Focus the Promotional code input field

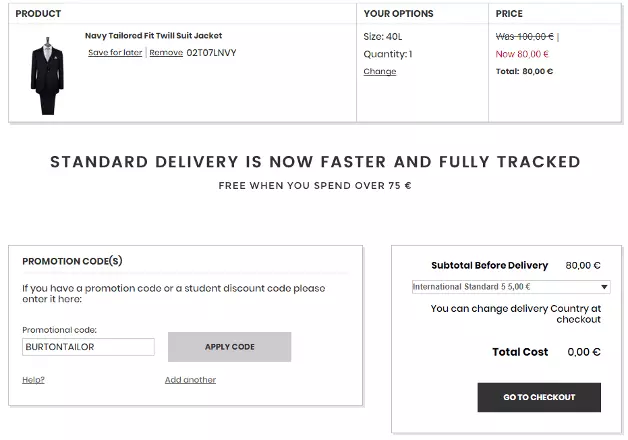88,347
